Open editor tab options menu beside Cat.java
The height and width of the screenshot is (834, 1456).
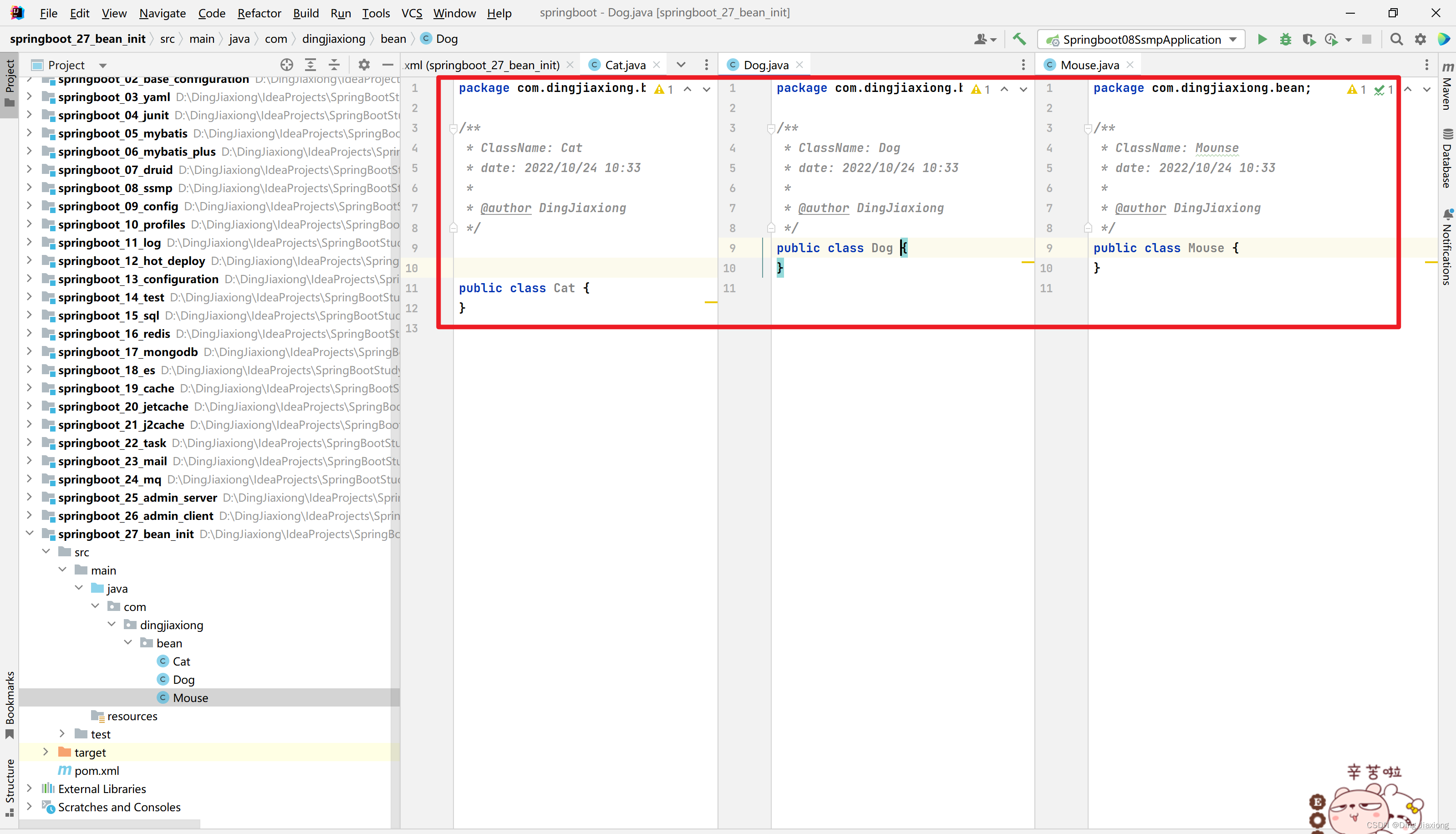706,65
